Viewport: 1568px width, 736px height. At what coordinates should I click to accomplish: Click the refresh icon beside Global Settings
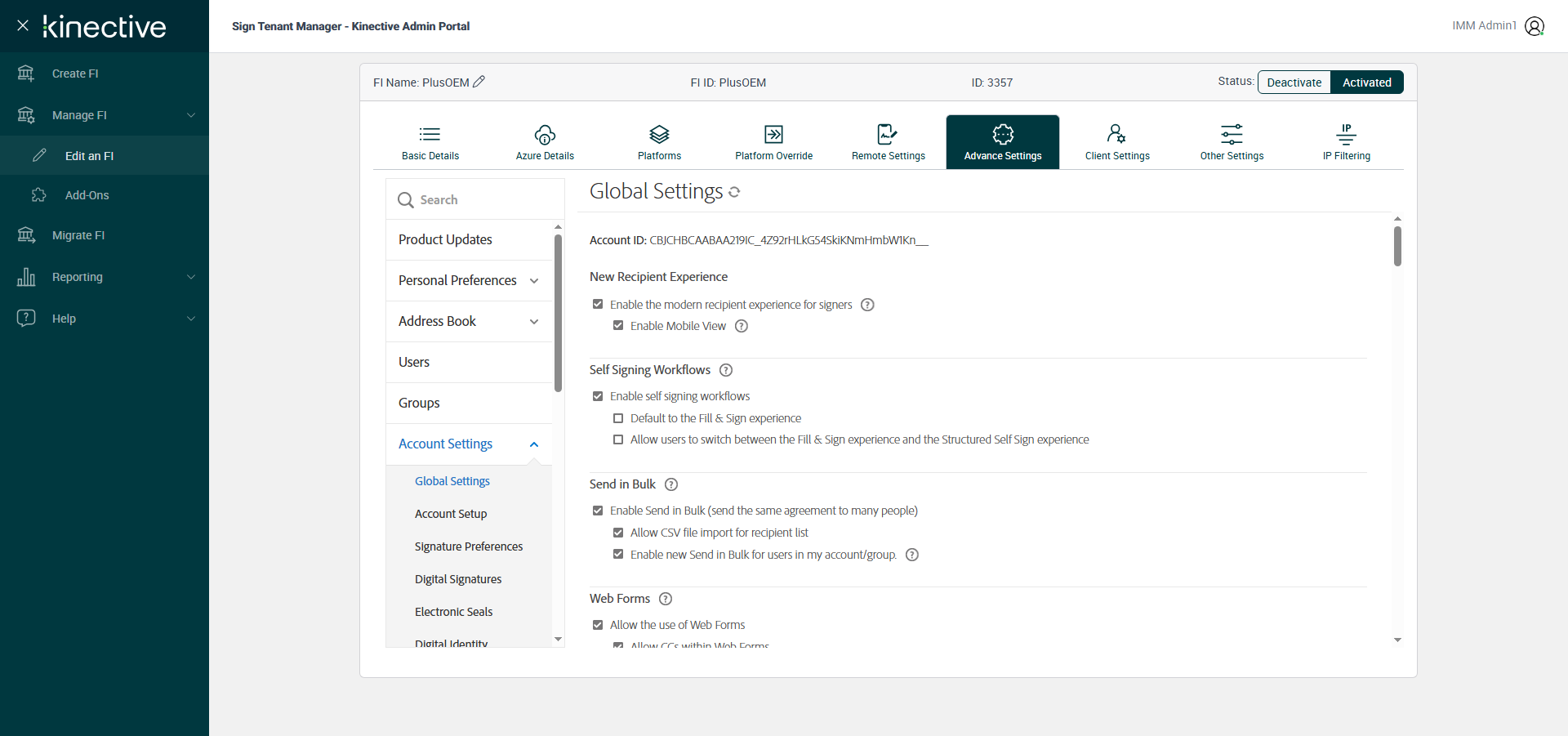[734, 192]
